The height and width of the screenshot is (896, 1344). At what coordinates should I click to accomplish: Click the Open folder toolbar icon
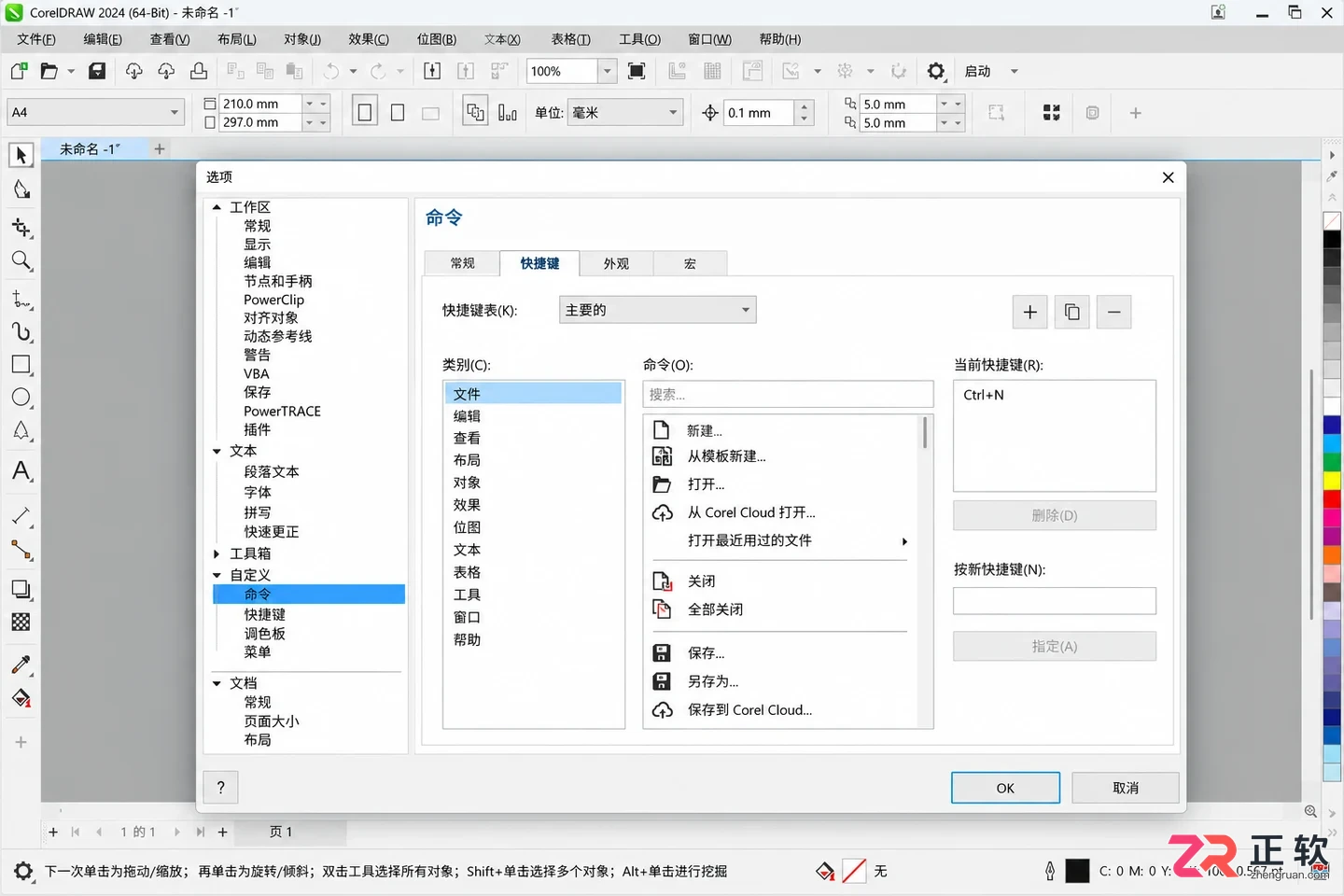49,71
